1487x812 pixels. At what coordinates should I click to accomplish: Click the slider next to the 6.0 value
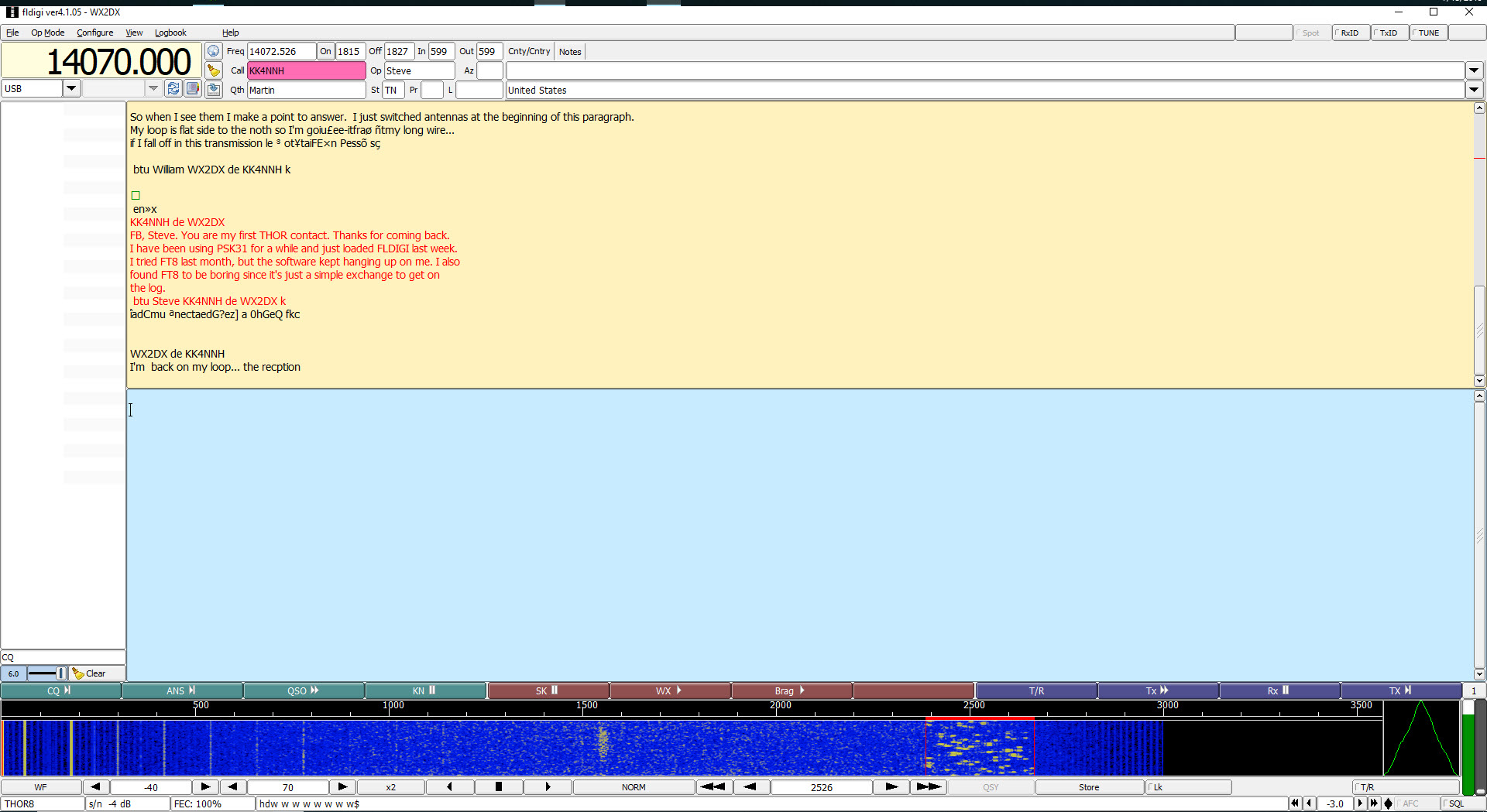[x=47, y=673]
